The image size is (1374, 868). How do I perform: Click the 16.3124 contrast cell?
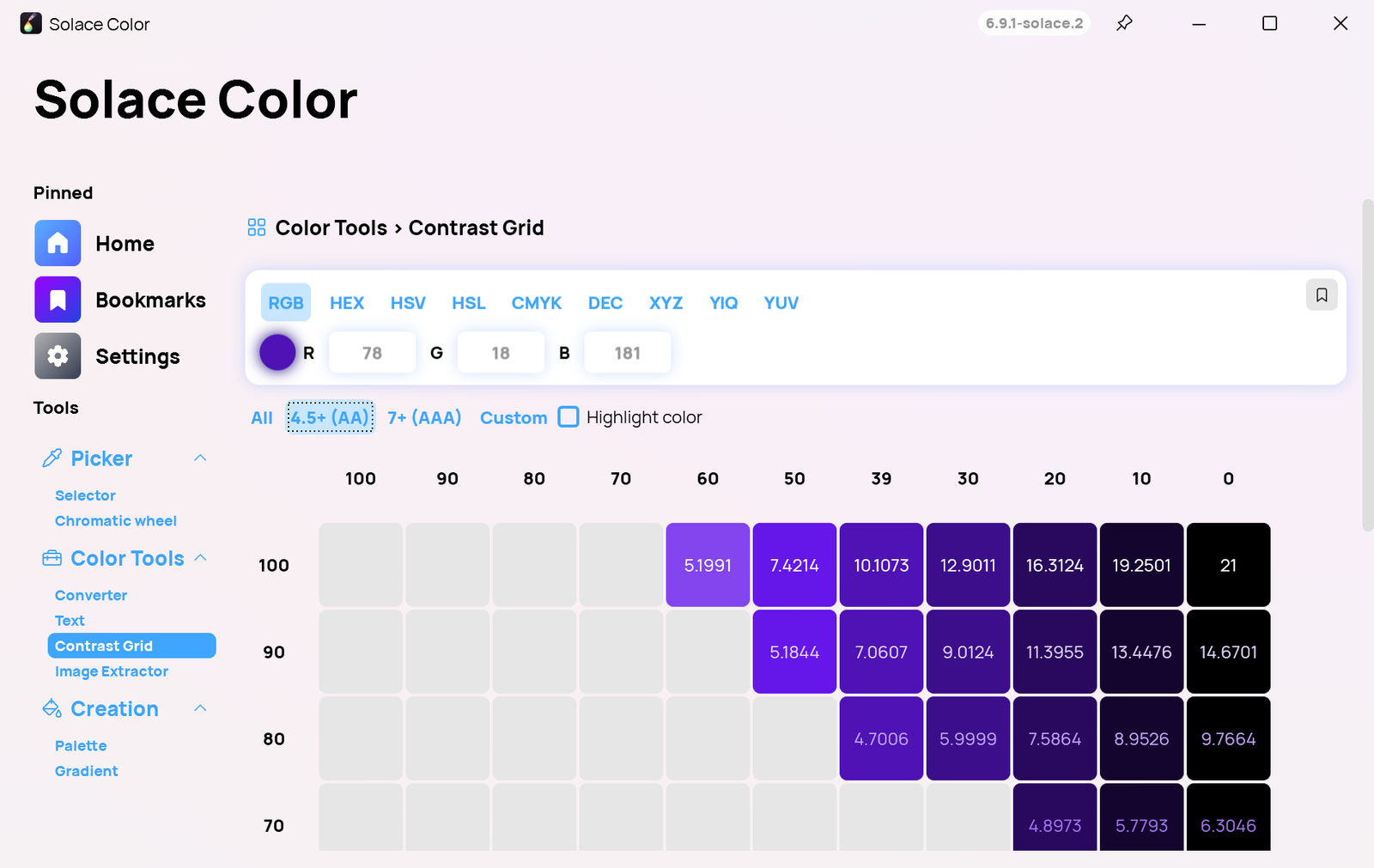click(x=1055, y=565)
